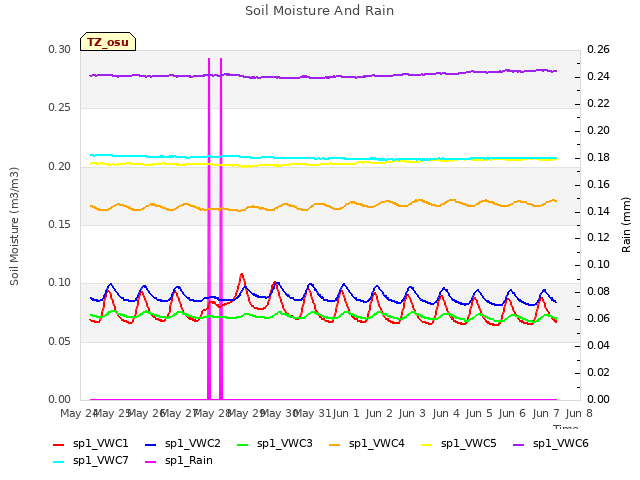Viewport: 640px width, 480px height.
Task: Click the TZ_osu site label box
Action: tap(108, 42)
